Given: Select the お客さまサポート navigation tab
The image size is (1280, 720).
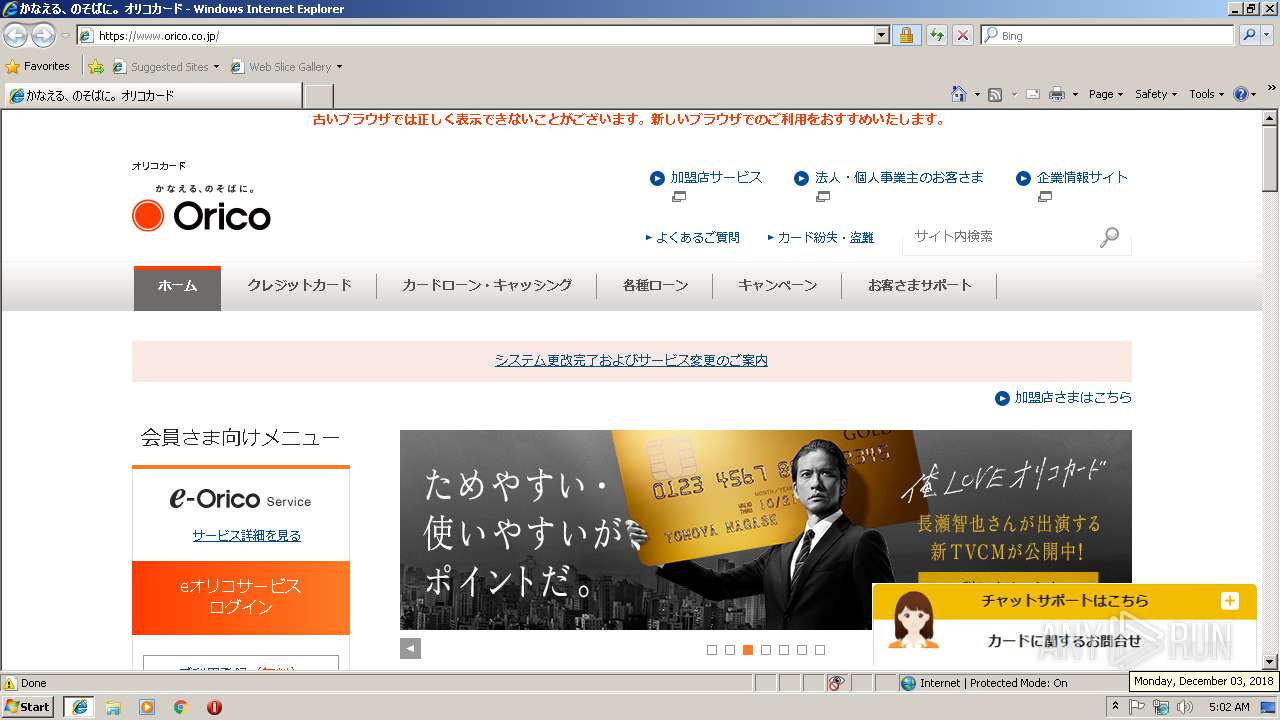Looking at the screenshot, I should (x=919, y=286).
